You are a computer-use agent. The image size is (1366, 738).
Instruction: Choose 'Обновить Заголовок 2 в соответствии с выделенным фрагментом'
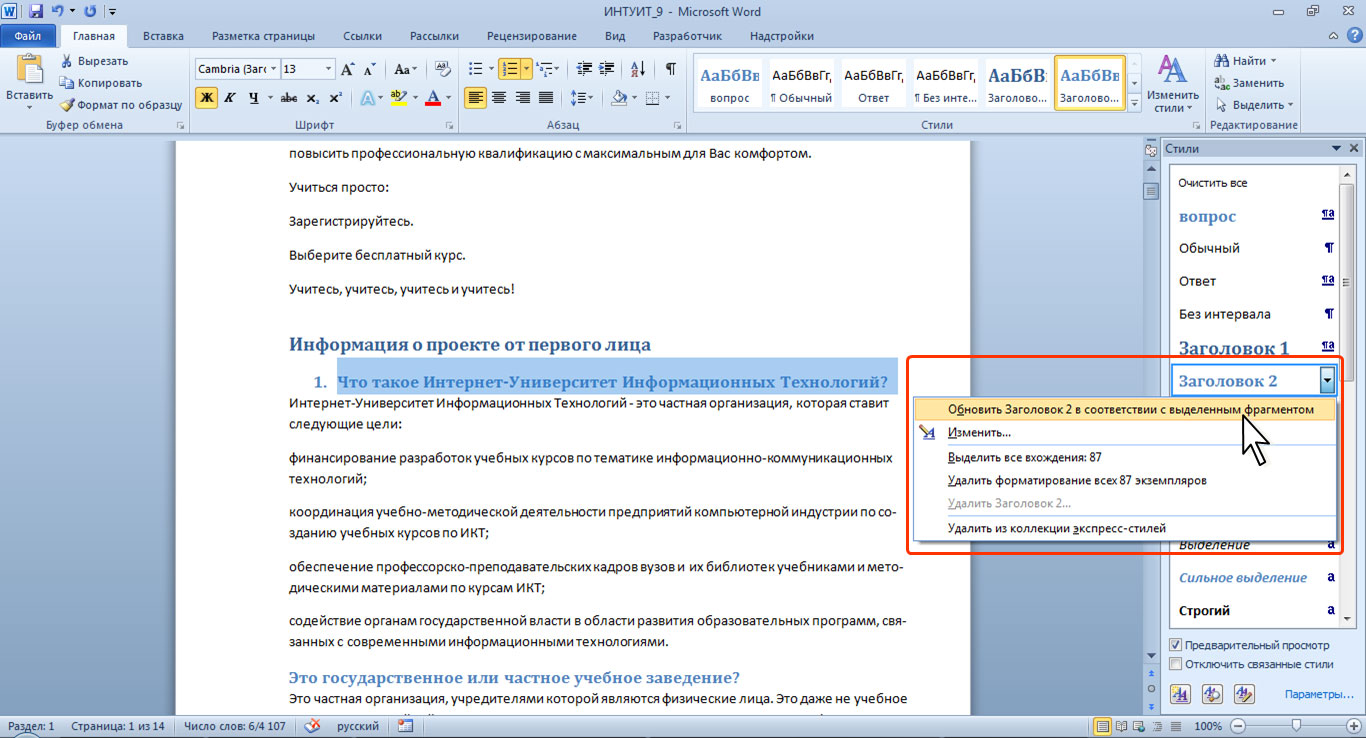(x=1125, y=410)
